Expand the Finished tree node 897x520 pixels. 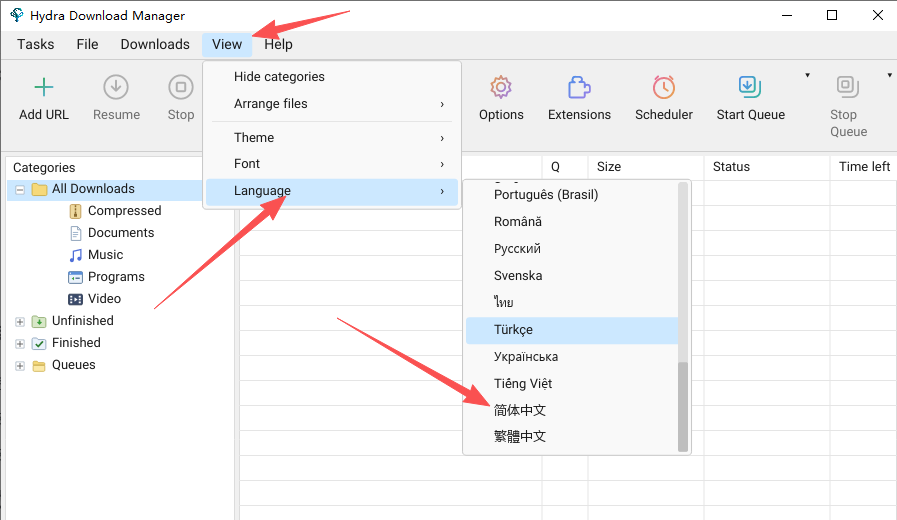(x=20, y=344)
